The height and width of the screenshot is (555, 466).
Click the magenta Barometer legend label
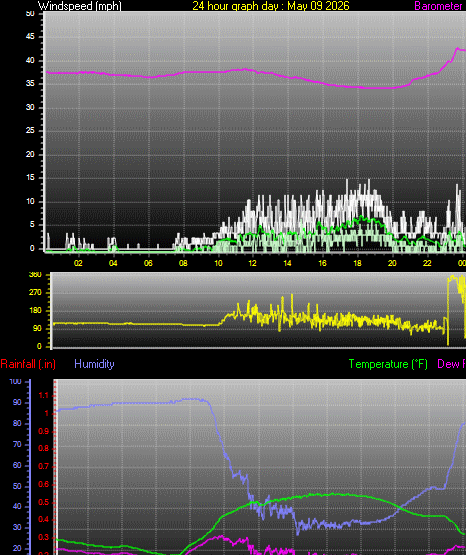pos(439,6)
